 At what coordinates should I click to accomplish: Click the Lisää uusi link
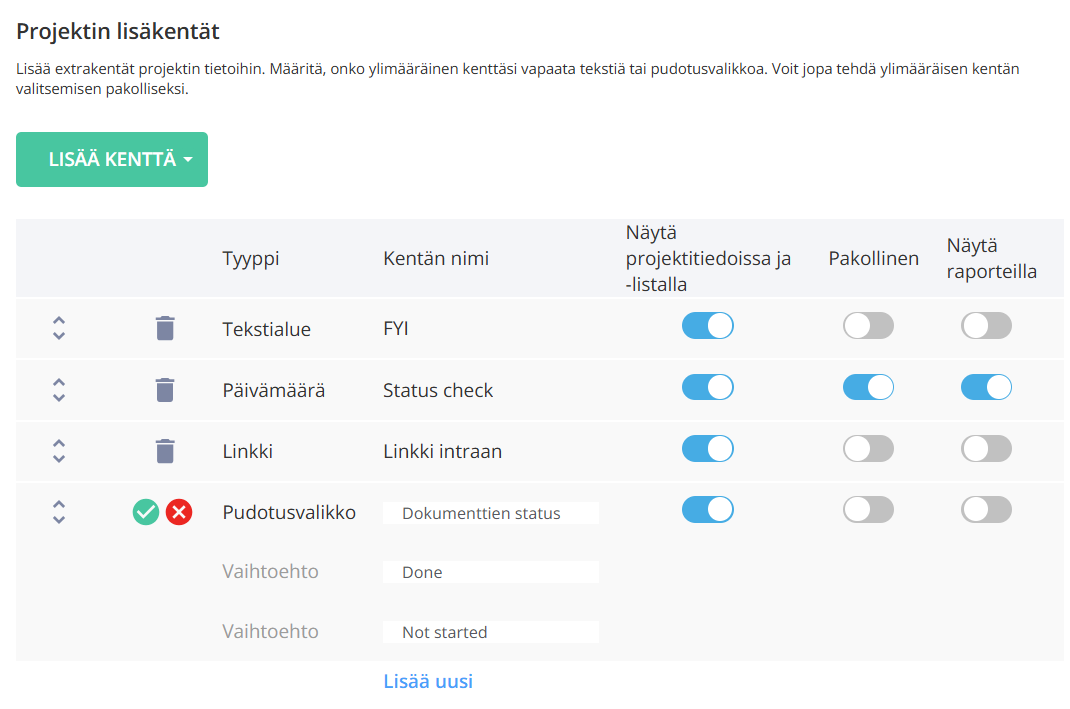(428, 681)
